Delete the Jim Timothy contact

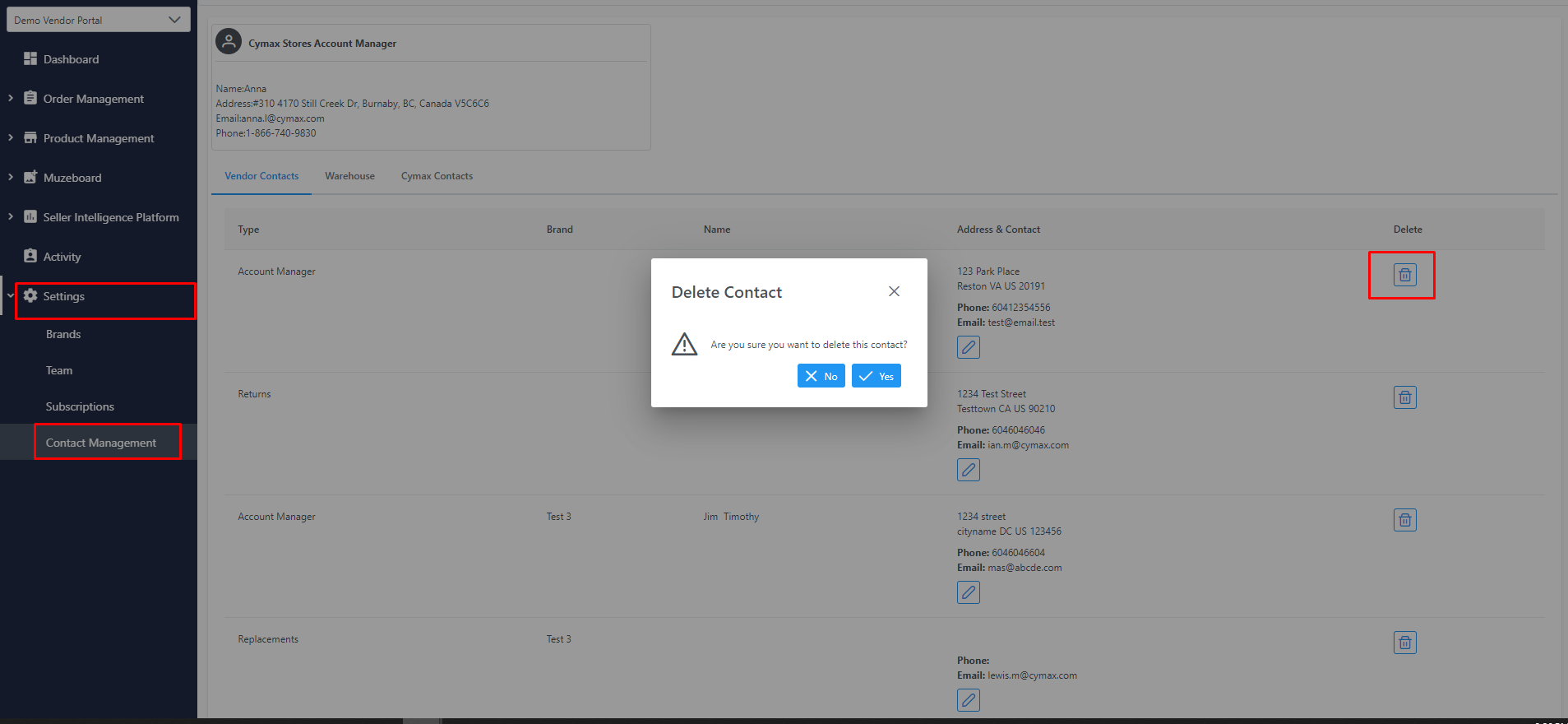[1405, 520]
